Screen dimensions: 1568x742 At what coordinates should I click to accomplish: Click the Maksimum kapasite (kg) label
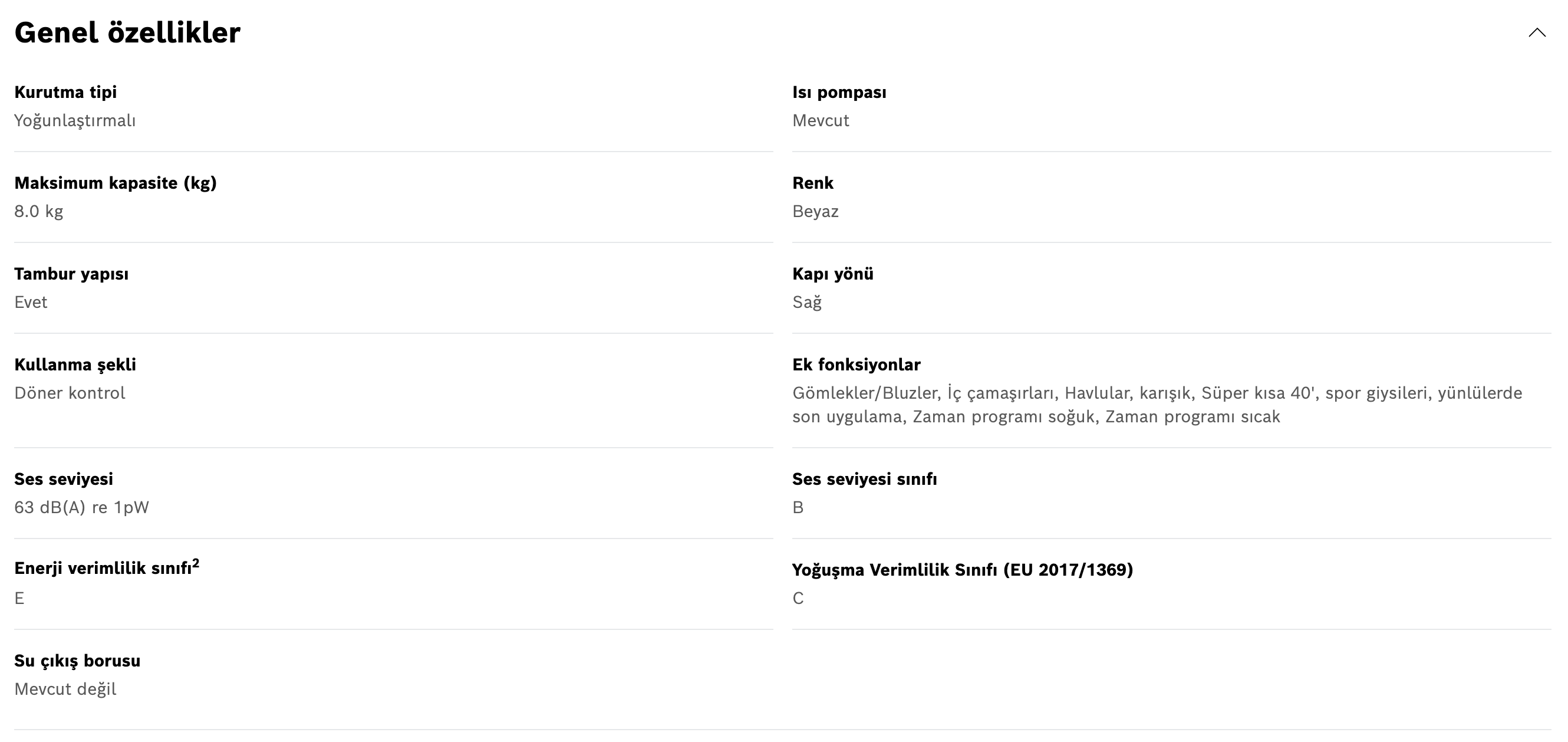click(x=115, y=183)
